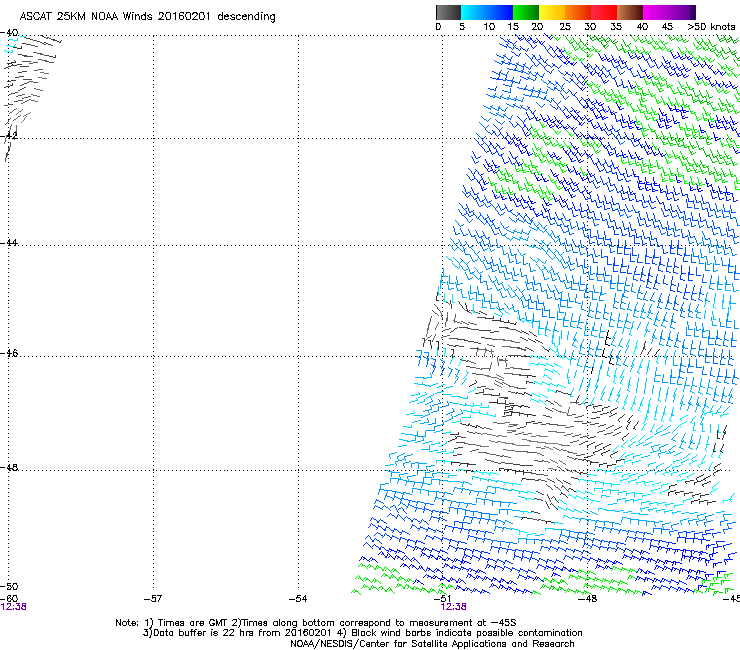The height and width of the screenshot is (650, 740).
Task: Select the orange 25-30 knots legend segment
Action: click(x=578, y=12)
